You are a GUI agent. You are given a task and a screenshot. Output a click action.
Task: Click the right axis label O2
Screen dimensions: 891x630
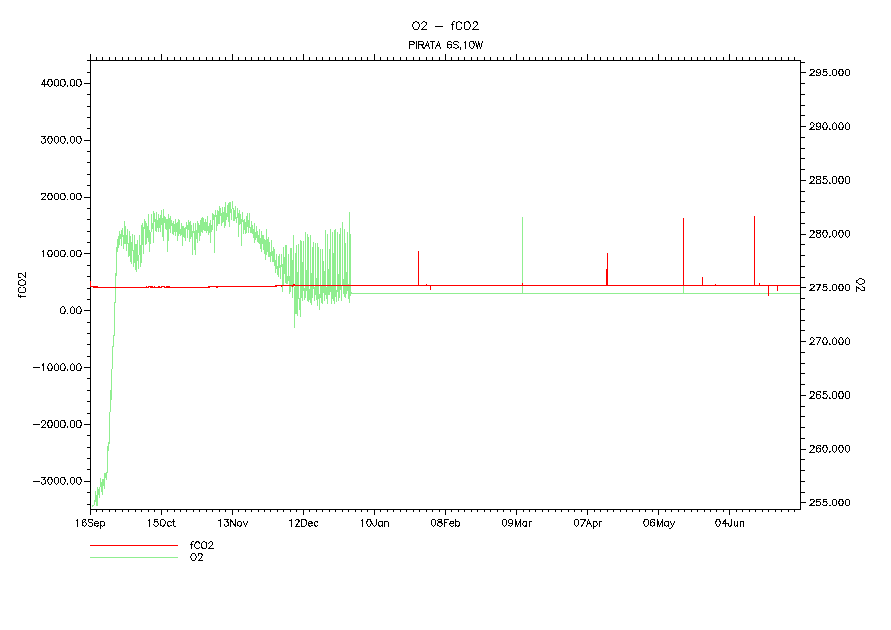(860, 285)
